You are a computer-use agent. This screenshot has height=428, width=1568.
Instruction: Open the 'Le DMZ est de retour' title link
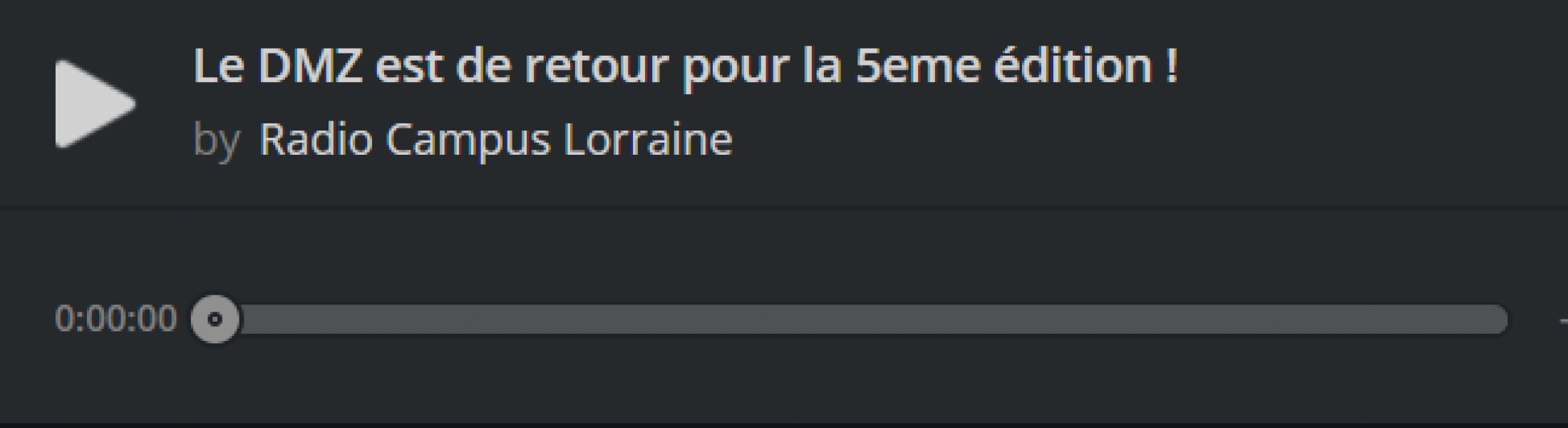(684, 66)
